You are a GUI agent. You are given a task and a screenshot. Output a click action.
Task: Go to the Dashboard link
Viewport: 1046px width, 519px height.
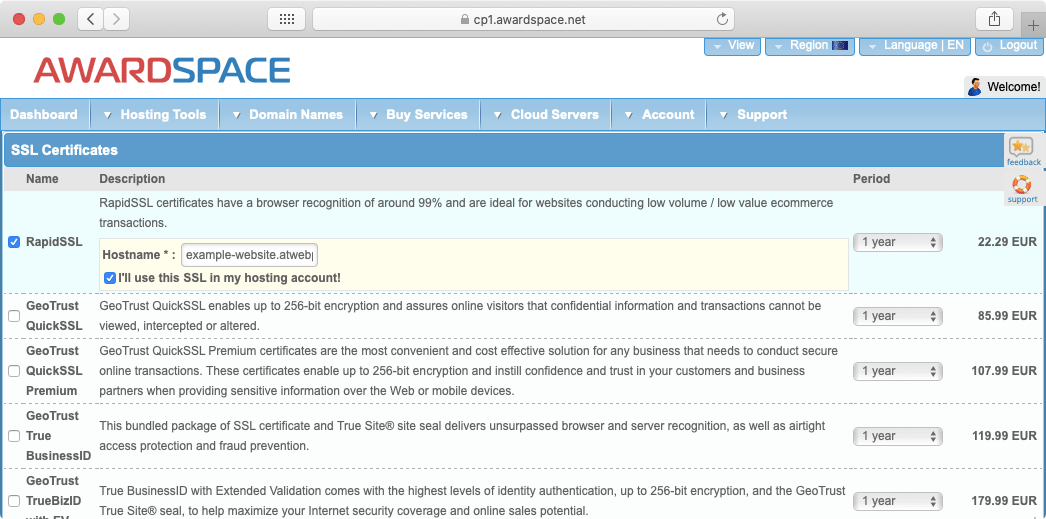pyautogui.click(x=44, y=115)
